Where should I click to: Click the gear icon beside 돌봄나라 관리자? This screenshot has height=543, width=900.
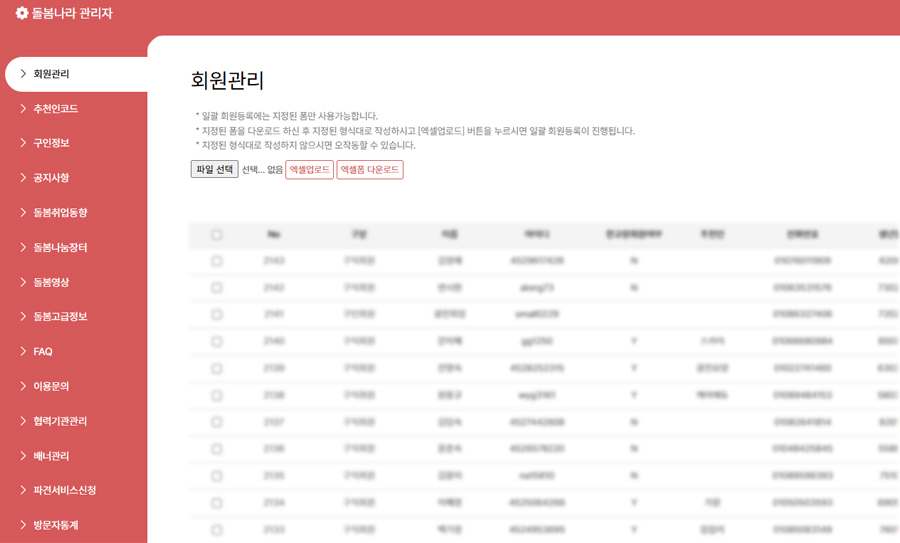[22, 14]
